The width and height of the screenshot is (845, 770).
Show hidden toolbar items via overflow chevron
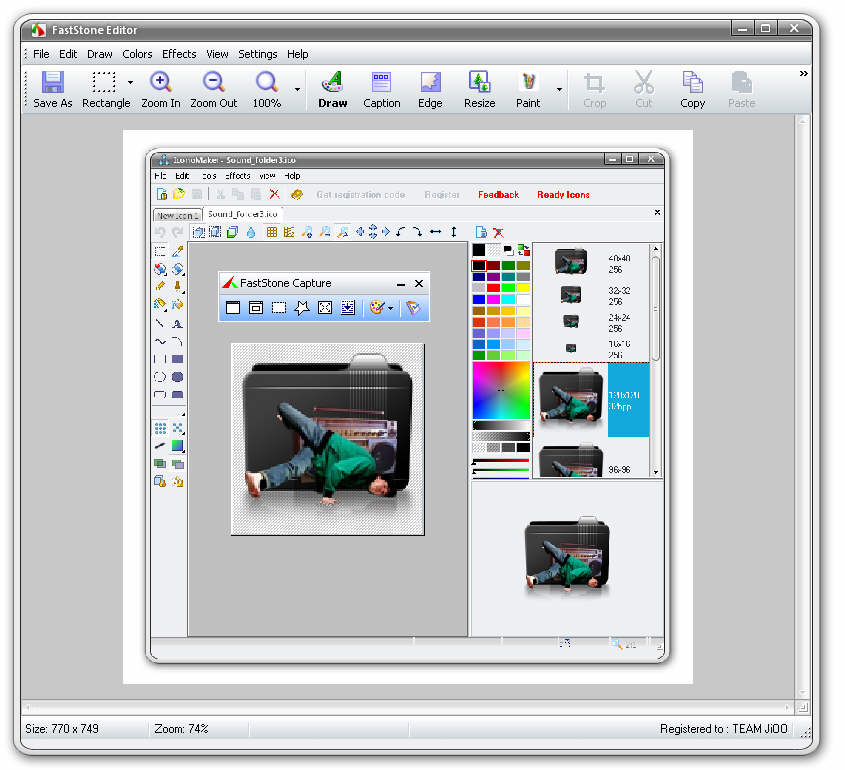click(803, 74)
